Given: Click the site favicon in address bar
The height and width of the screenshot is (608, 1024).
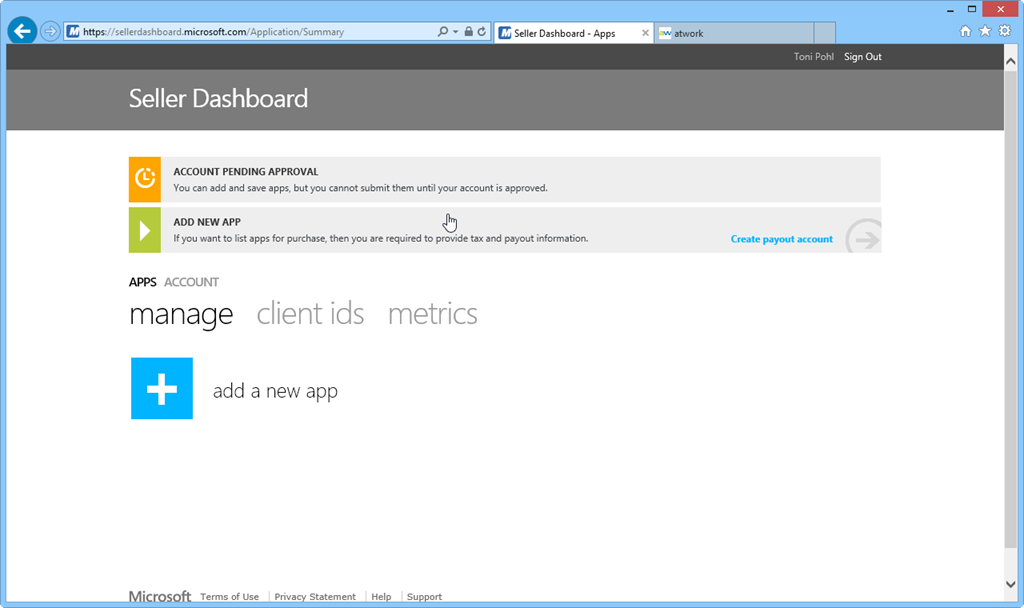Looking at the screenshot, I should pyautogui.click(x=73, y=31).
